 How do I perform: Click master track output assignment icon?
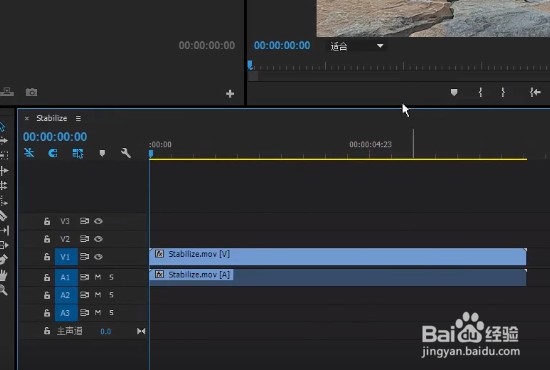[141, 331]
